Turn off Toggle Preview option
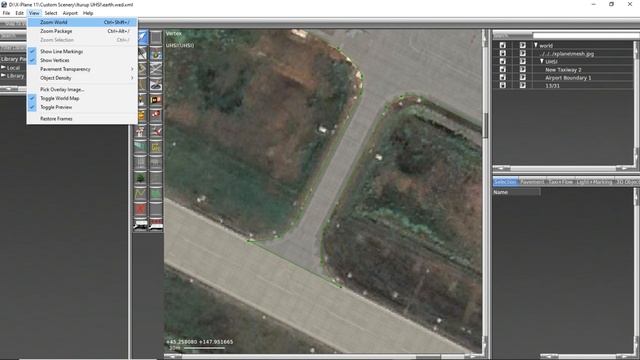Viewport: 640px width, 360px height. click(82, 107)
